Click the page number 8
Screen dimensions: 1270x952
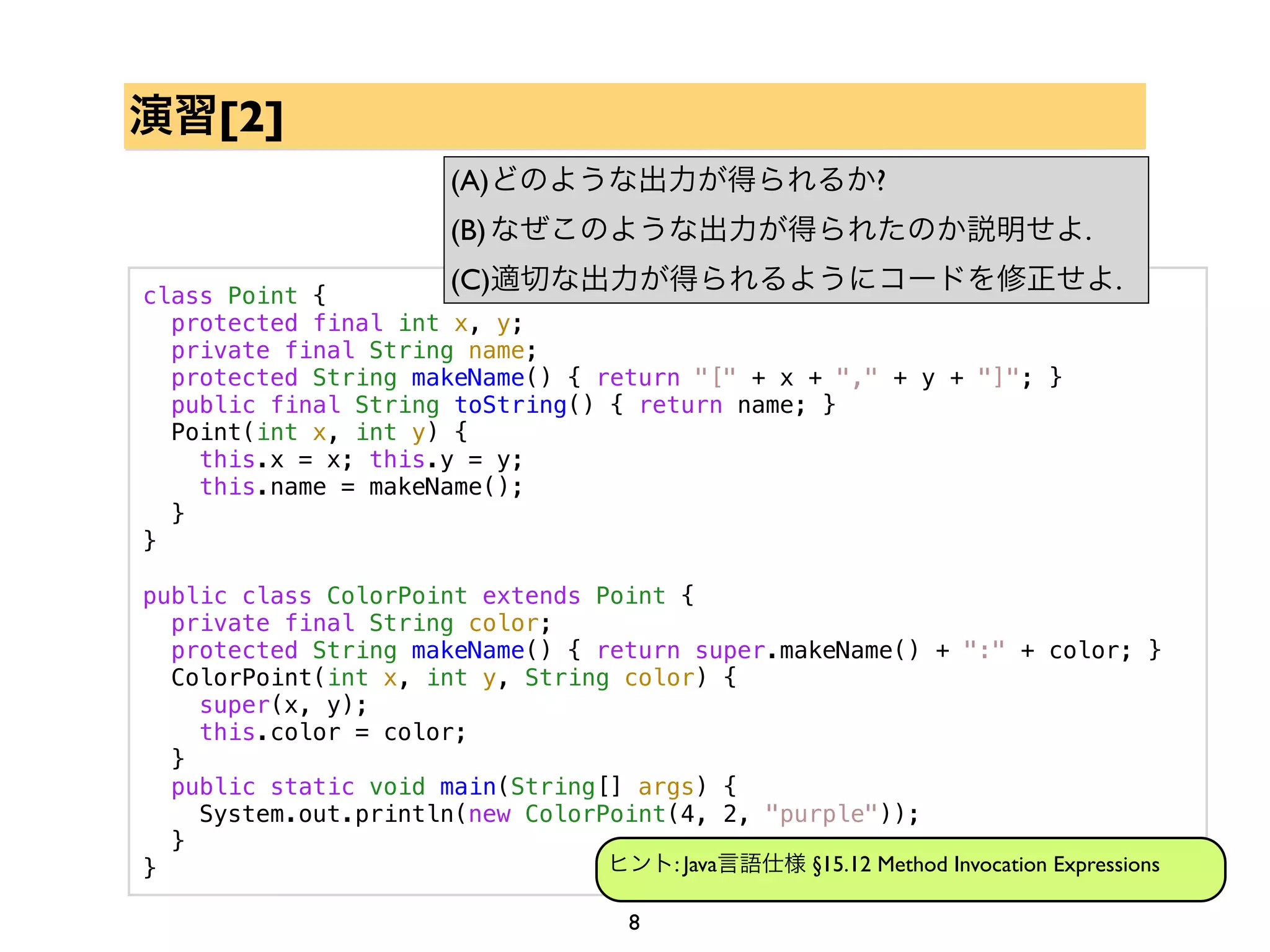click(634, 922)
